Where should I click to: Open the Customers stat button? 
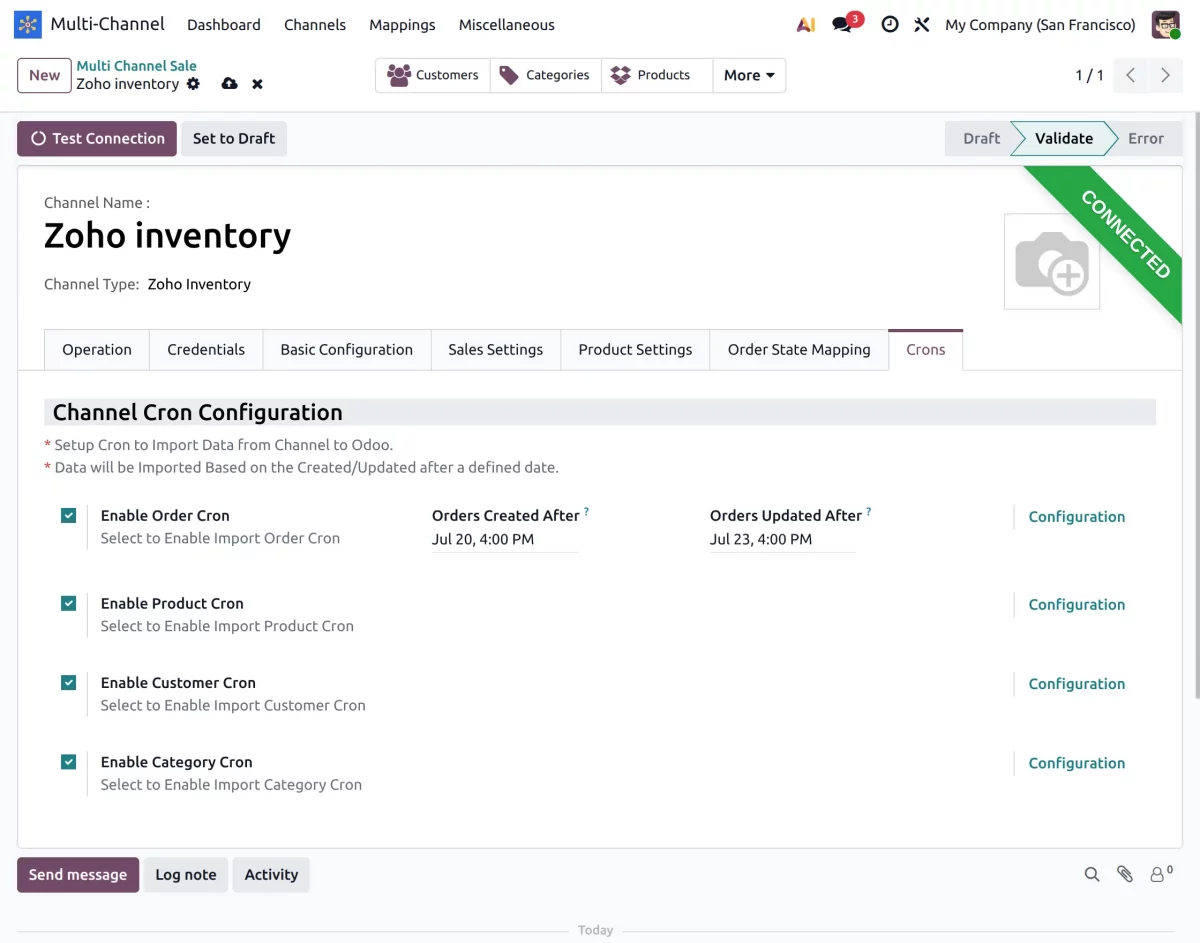pos(433,75)
